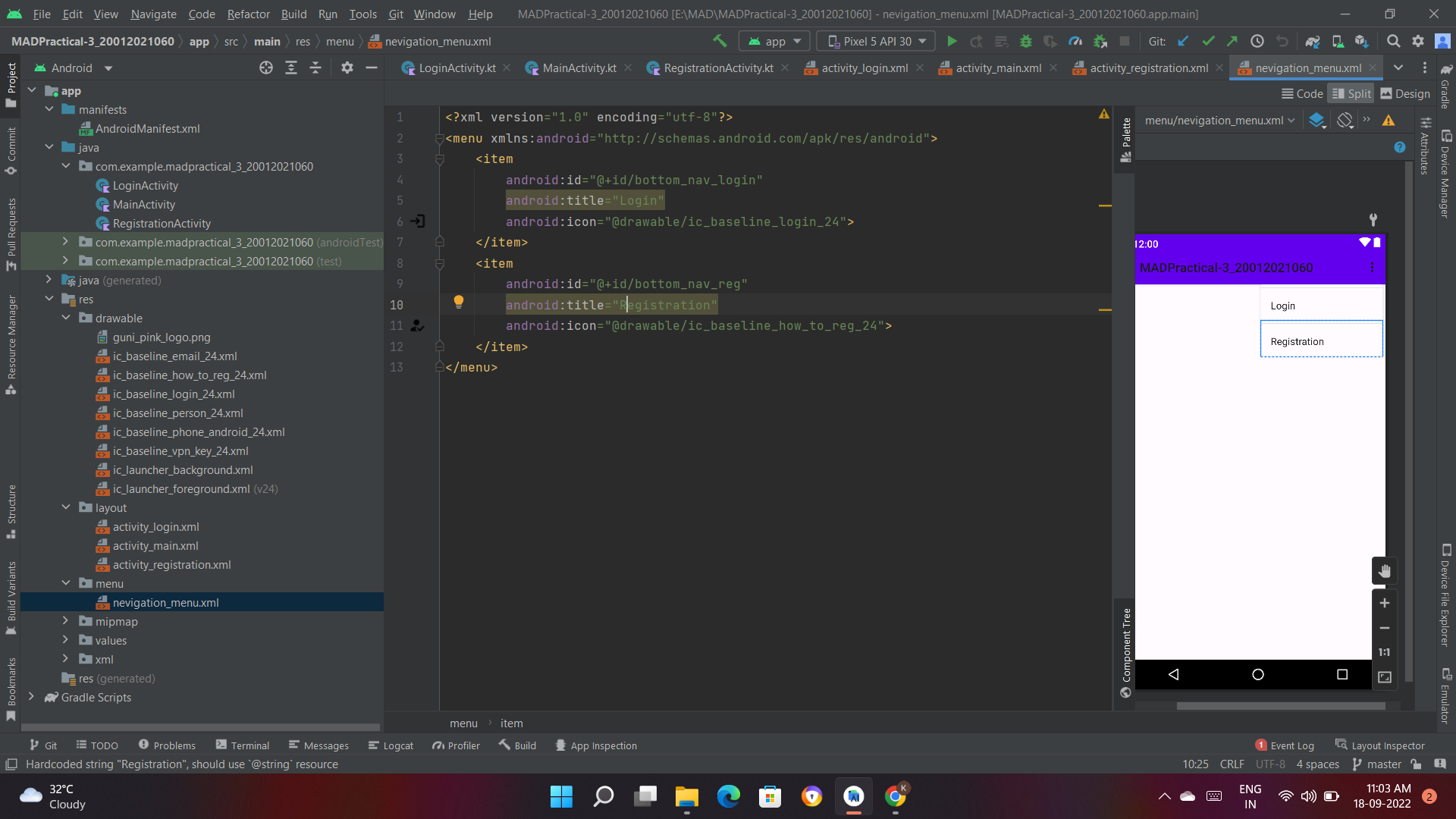Collapse the drawable folder
Screen dimensions: 1456x819
click(x=66, y=318)
